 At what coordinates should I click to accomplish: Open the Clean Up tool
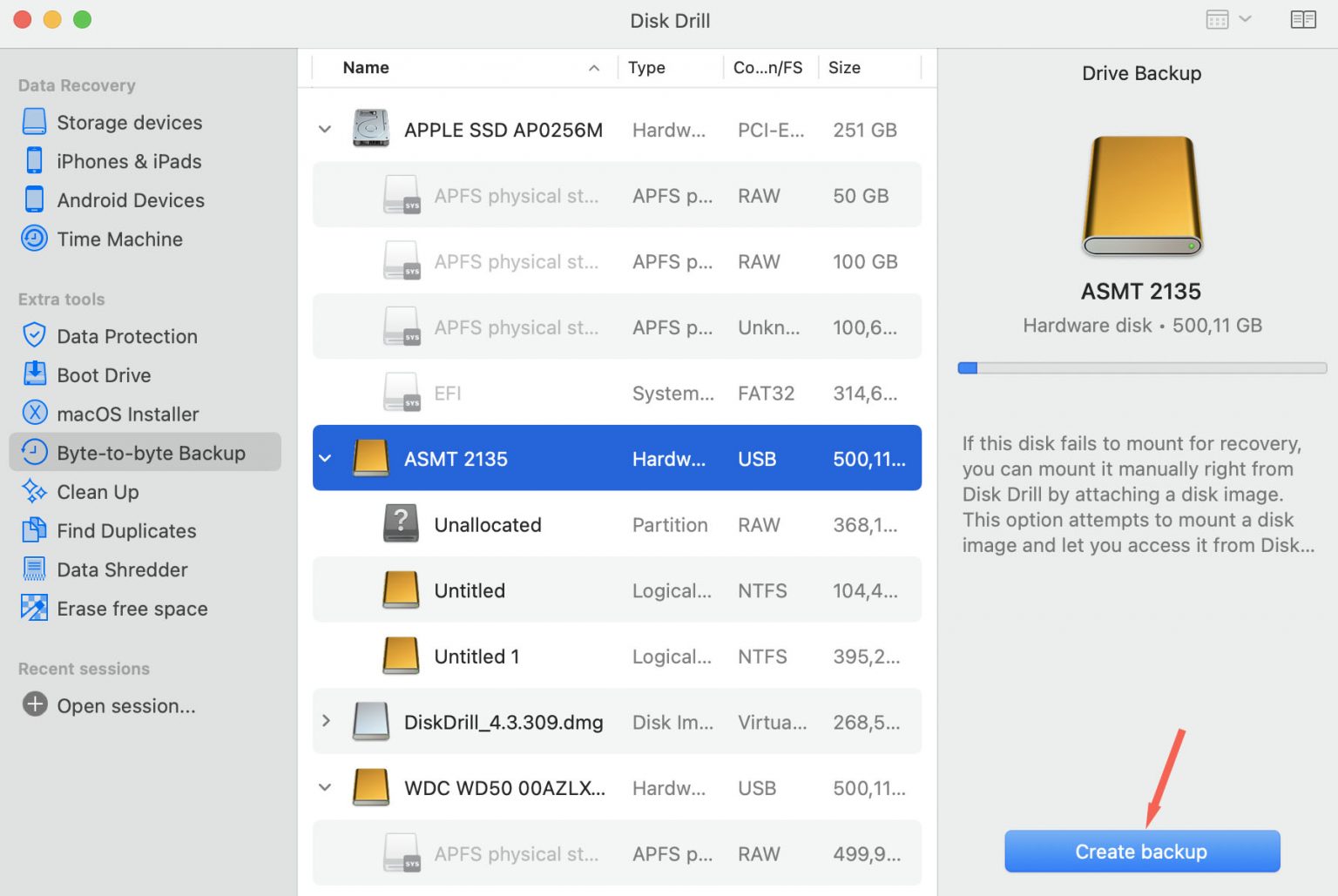pos(34,491)
